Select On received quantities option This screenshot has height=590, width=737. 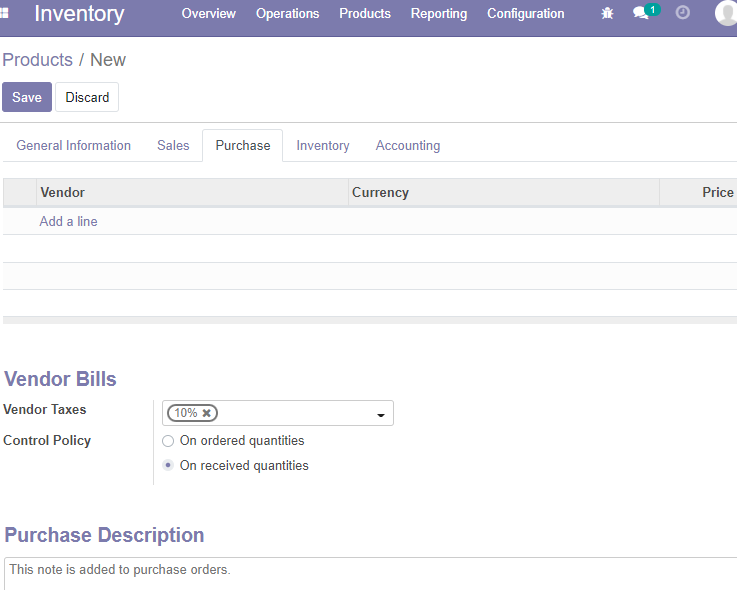[x=168, y=465]
